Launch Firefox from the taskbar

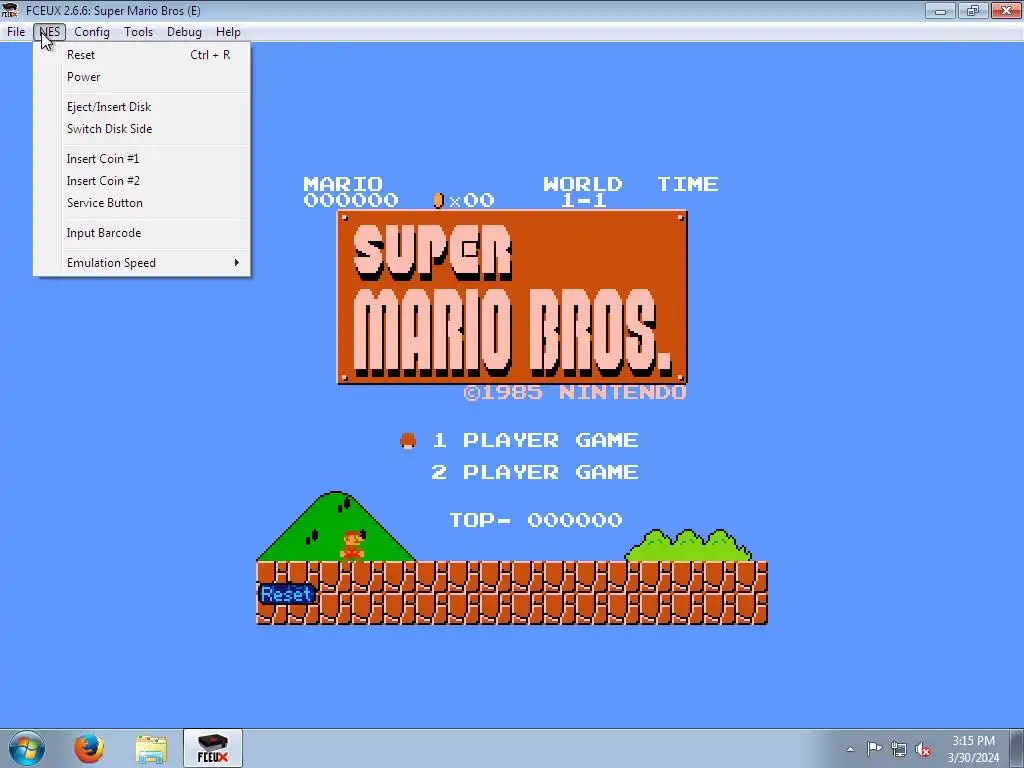(x=89, y=748)
